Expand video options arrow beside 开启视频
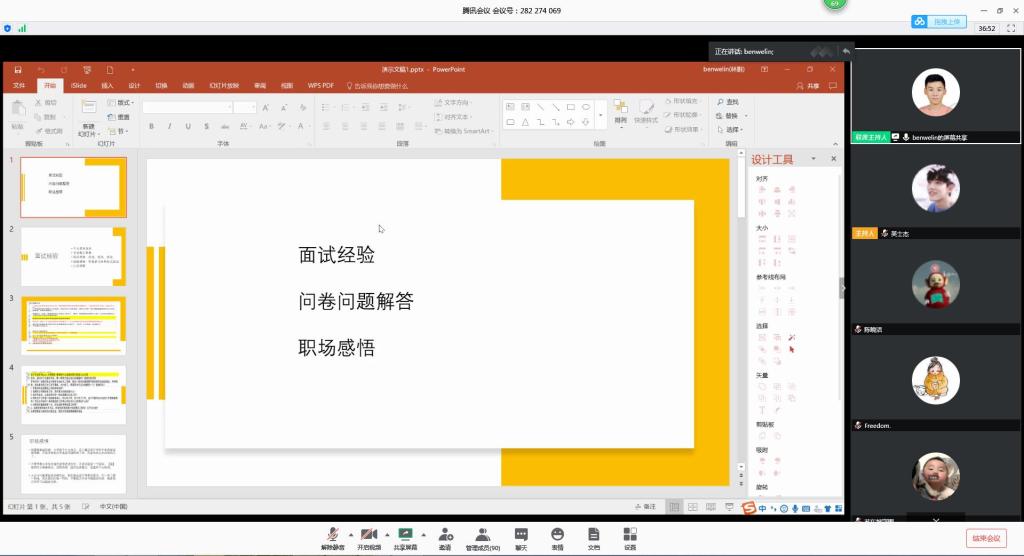Viewport: 1024px width, 556px height. tap(387, 533)
